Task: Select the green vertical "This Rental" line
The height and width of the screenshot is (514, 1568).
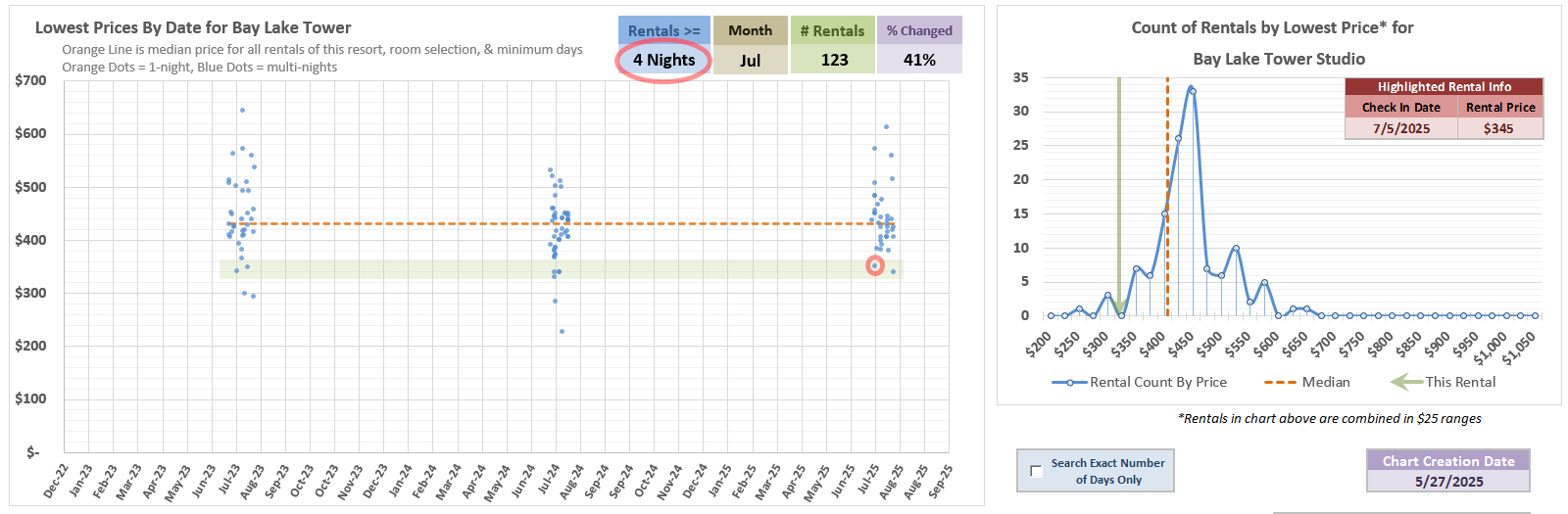Action: [x=1118, y=196]
